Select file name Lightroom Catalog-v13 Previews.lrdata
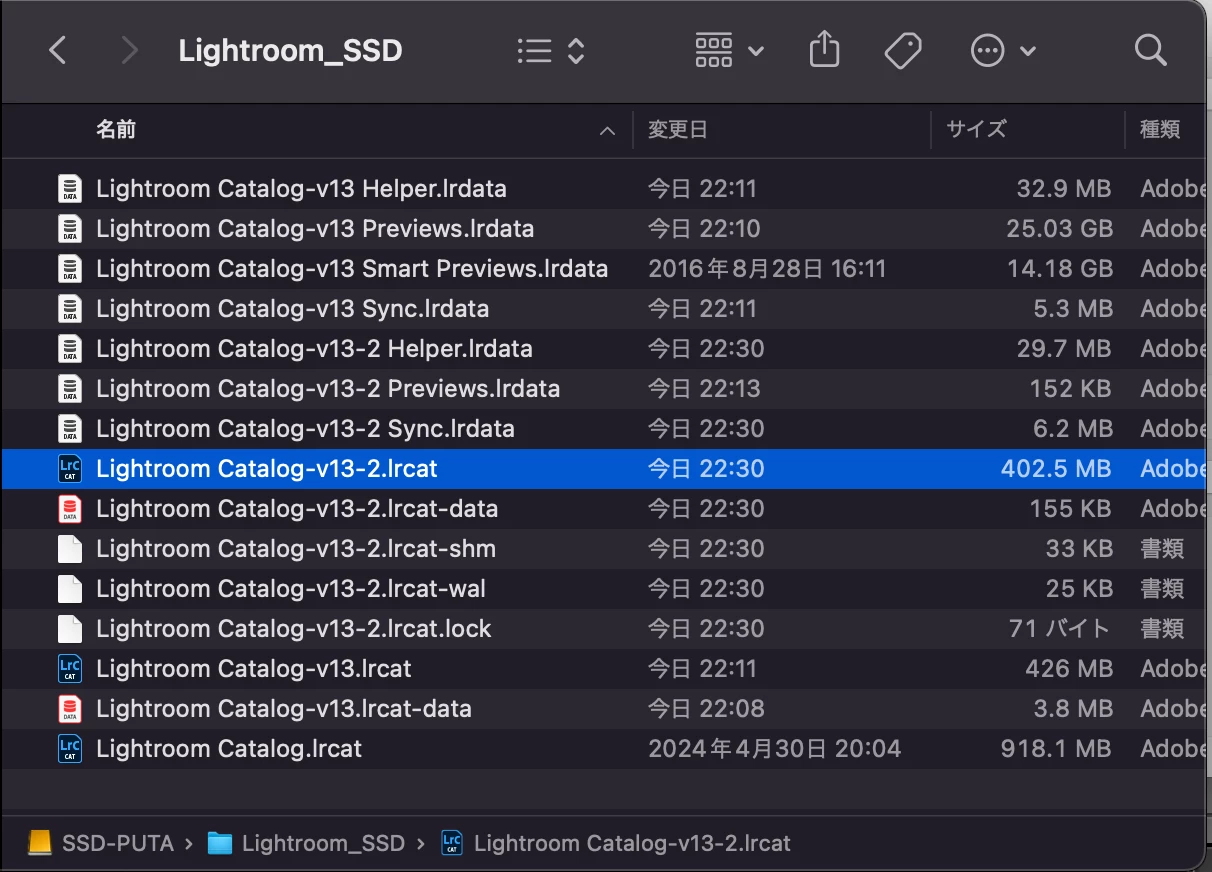Image resolution: width=1212 pixels, height=872 pixels. (315, 229)
